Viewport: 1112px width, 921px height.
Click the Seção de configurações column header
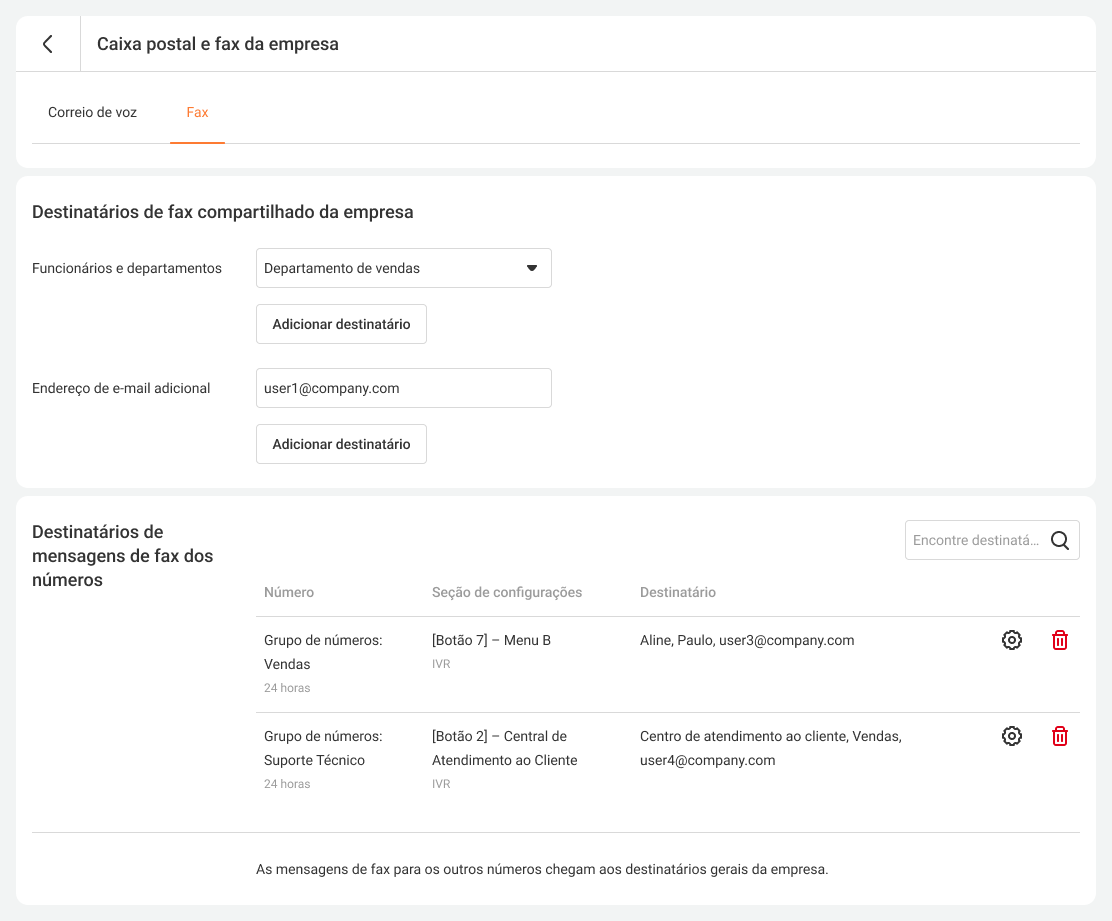coord(506,592)
